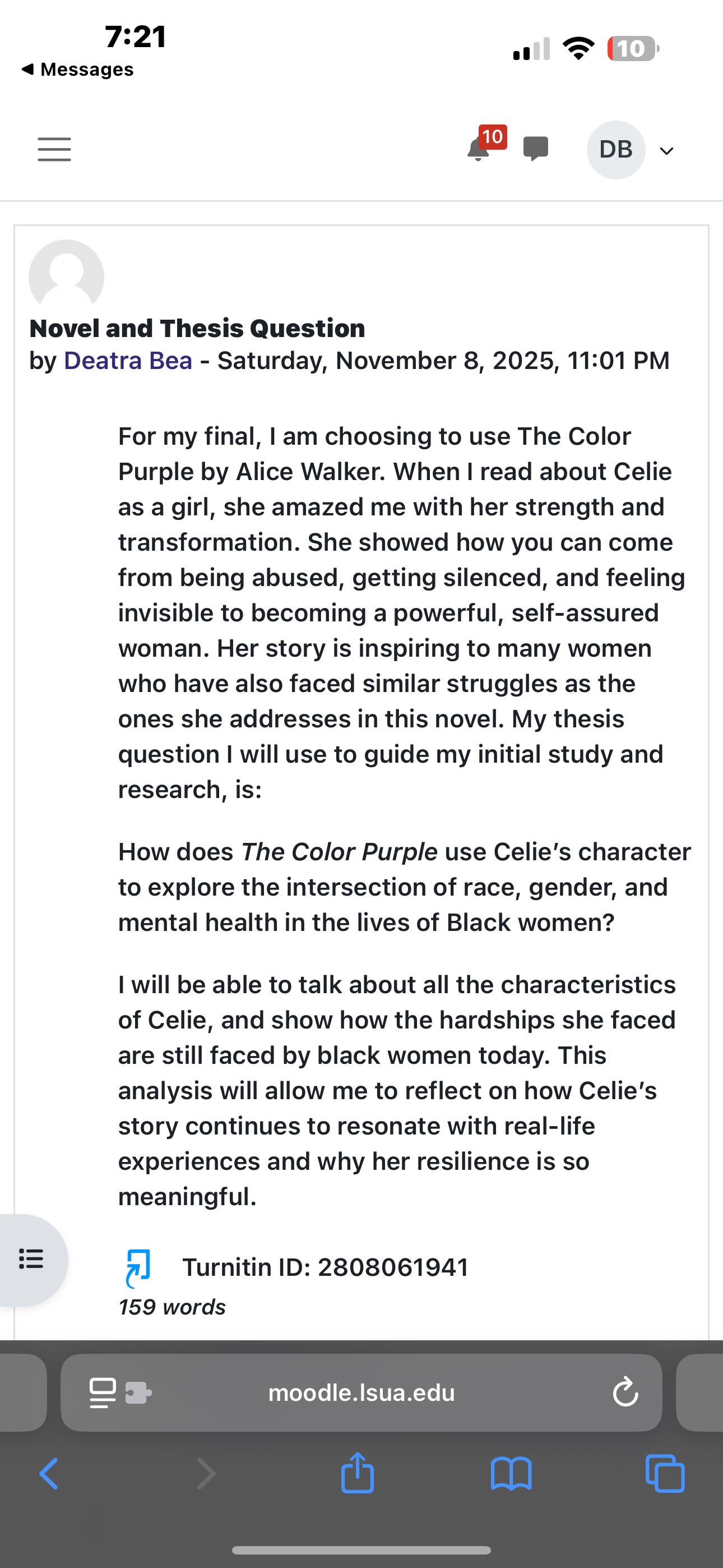Click the DB user avatar
Viewport: 723px width, 1568px height.
tap(615, 150)
